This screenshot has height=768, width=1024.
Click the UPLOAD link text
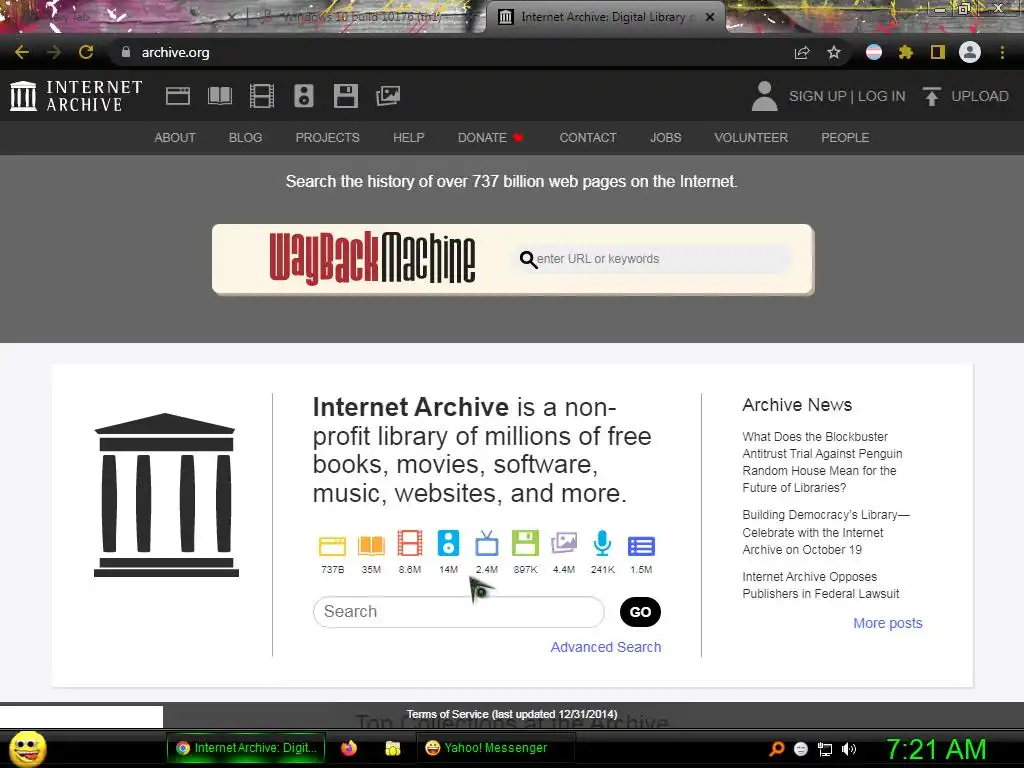[980, 96]
